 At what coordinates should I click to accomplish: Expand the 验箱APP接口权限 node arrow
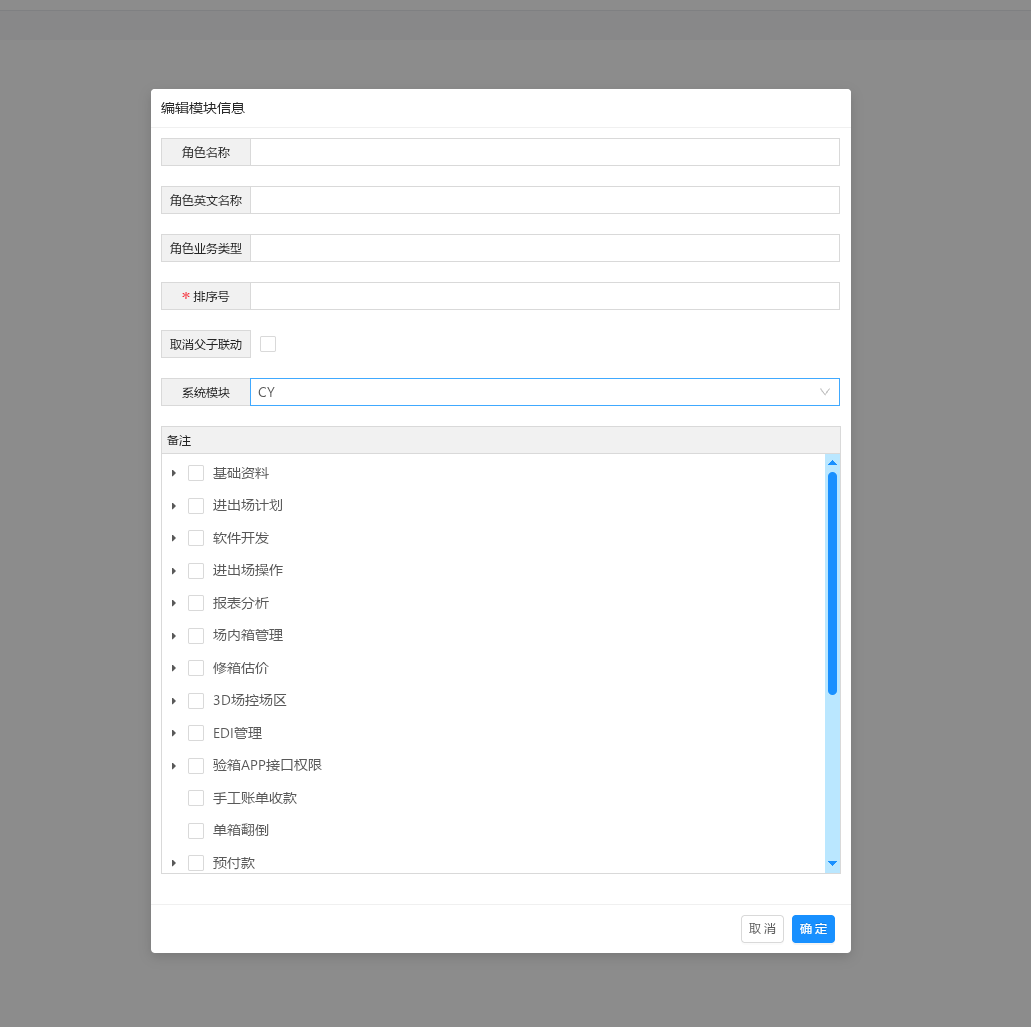tap(174, 766)
